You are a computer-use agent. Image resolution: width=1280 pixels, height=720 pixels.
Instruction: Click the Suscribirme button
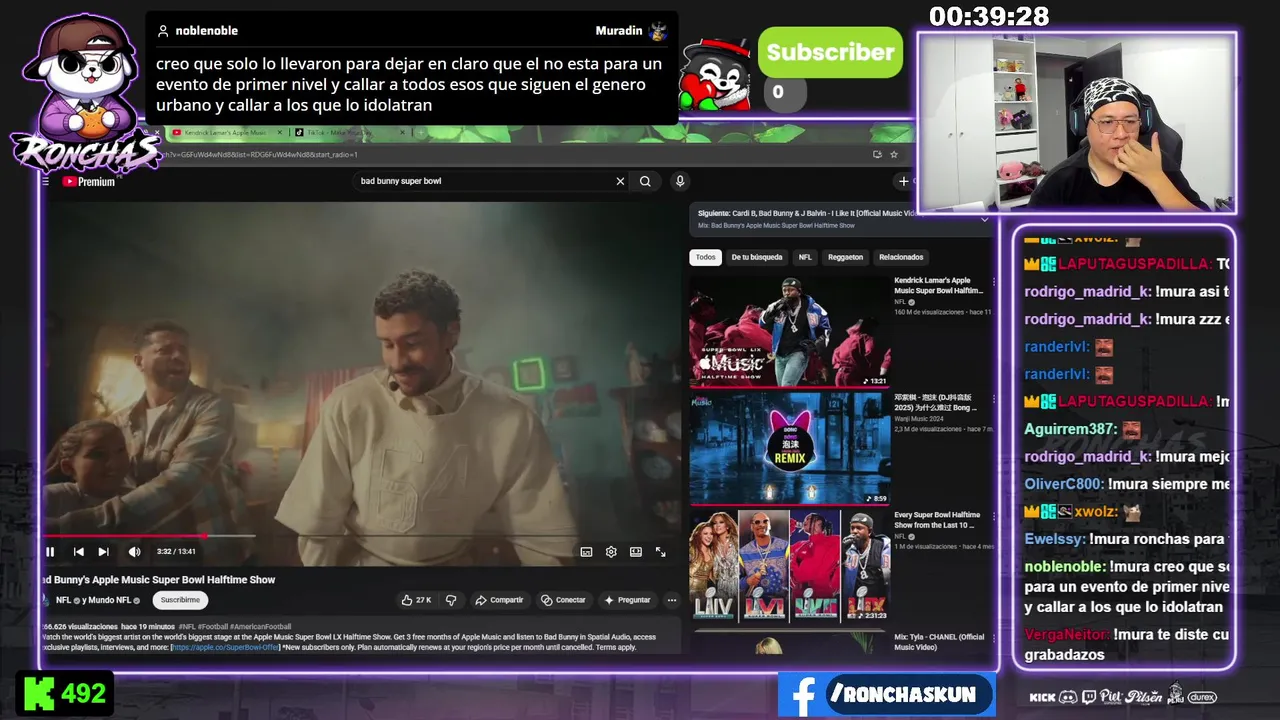point(180,600)
